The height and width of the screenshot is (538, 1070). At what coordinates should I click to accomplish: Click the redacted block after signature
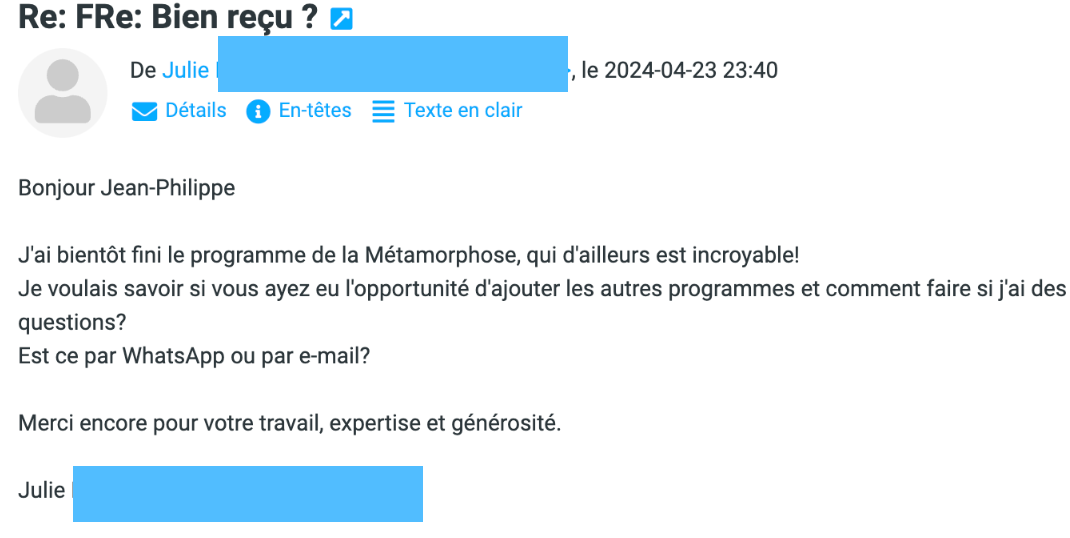(248, 493)
